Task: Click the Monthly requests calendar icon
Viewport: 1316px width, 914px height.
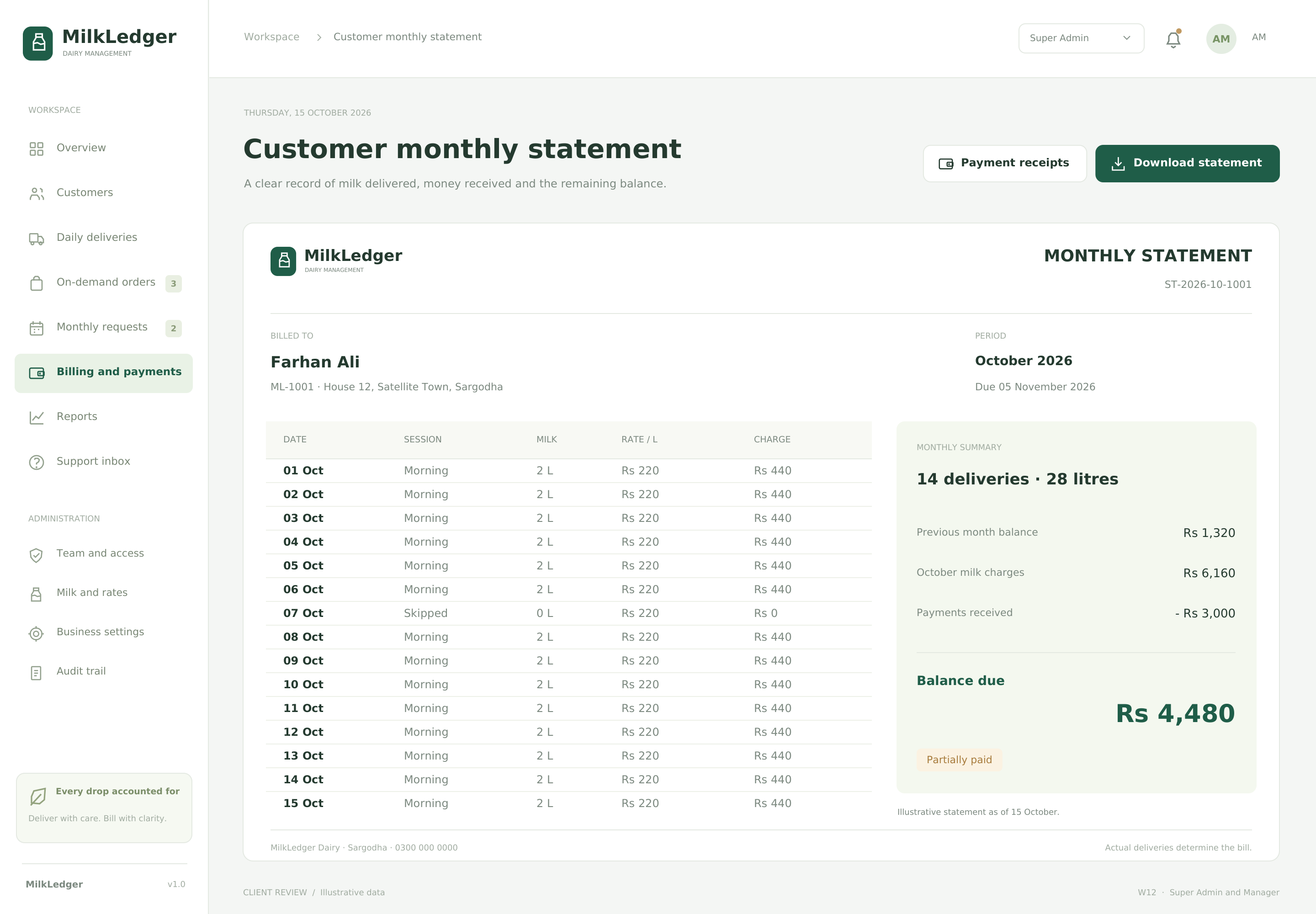Action: pyautogui.click(x=37, y=328)
